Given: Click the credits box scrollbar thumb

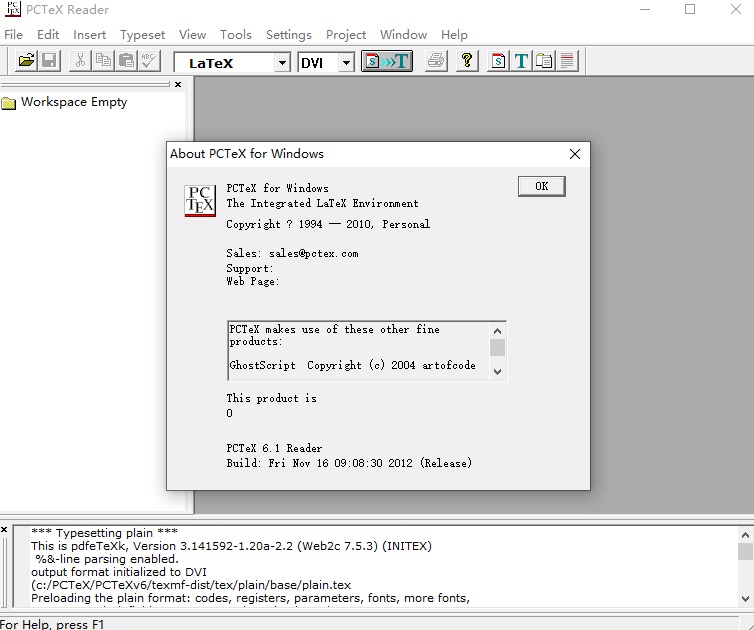Looking at the screenshot, I should click(x=498, y=347).
